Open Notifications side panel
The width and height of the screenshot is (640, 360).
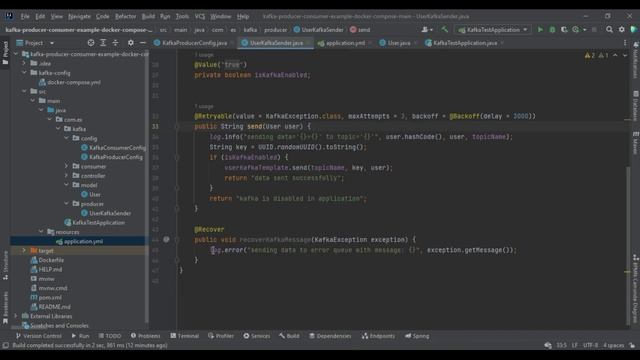point(635,60)
